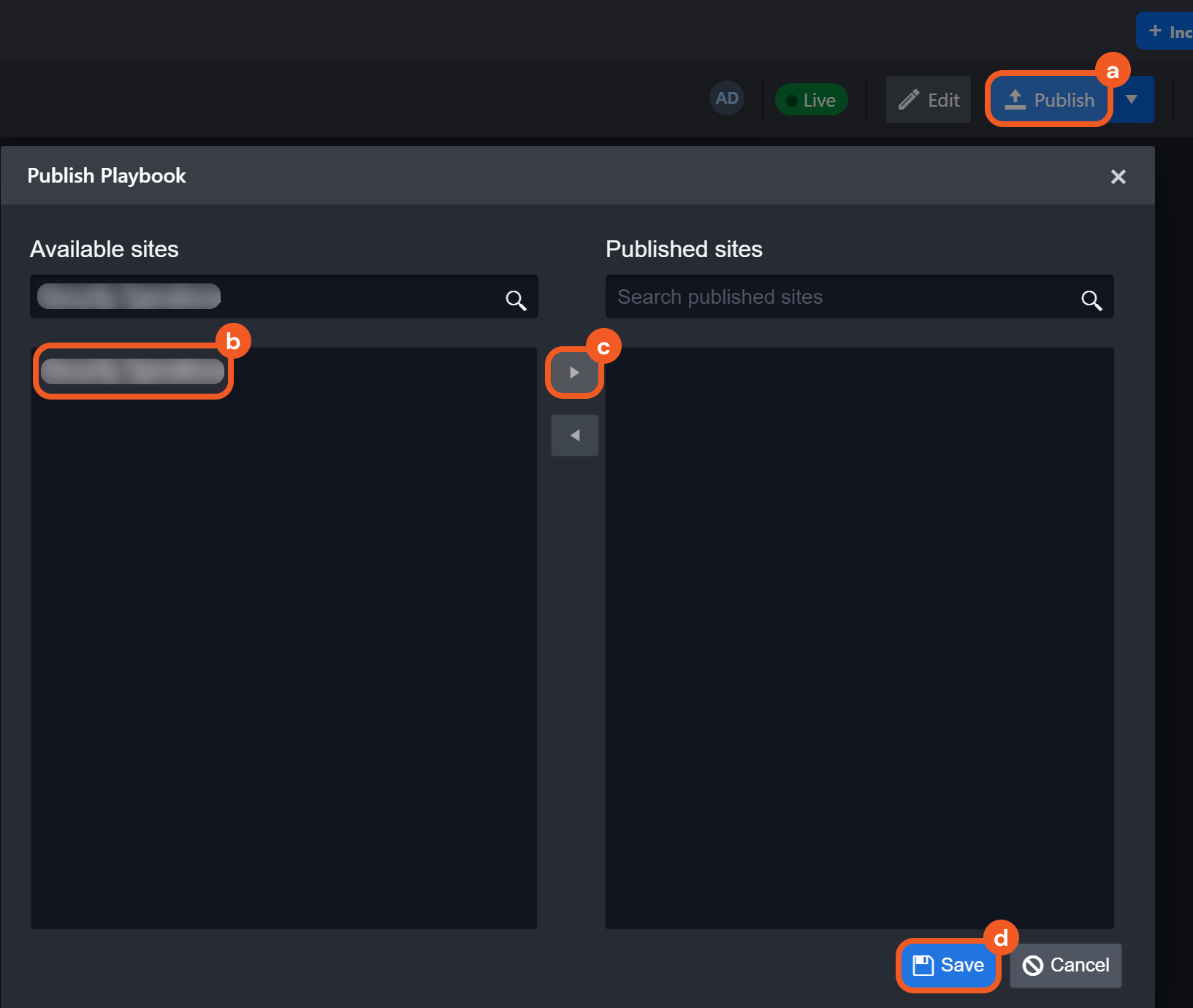The width and height of the screenshot is (1193, 1008).
Task: Cancel the Publish Playbook dialog
Action: 1065,965
